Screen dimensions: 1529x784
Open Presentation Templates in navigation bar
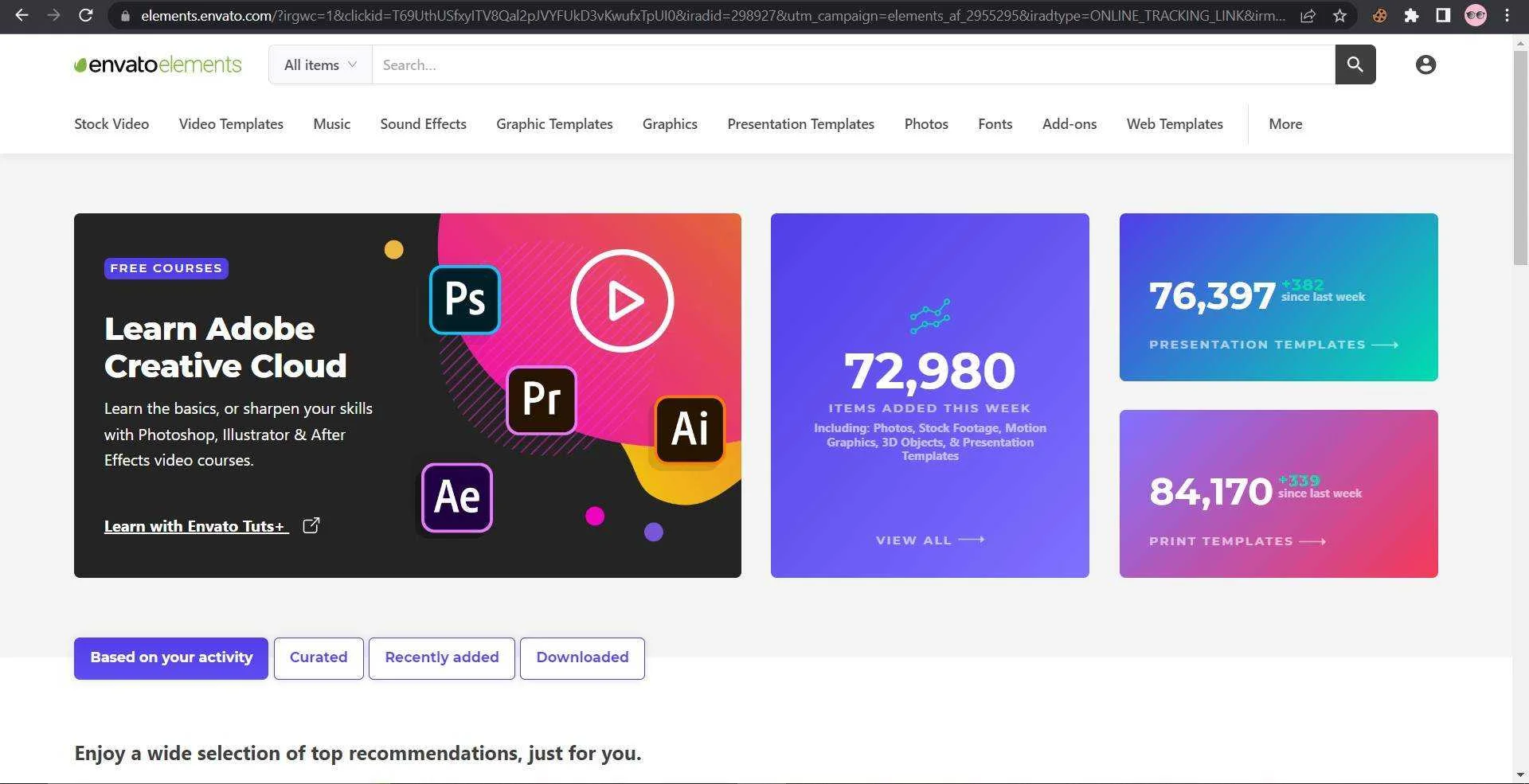click(800, 124)
